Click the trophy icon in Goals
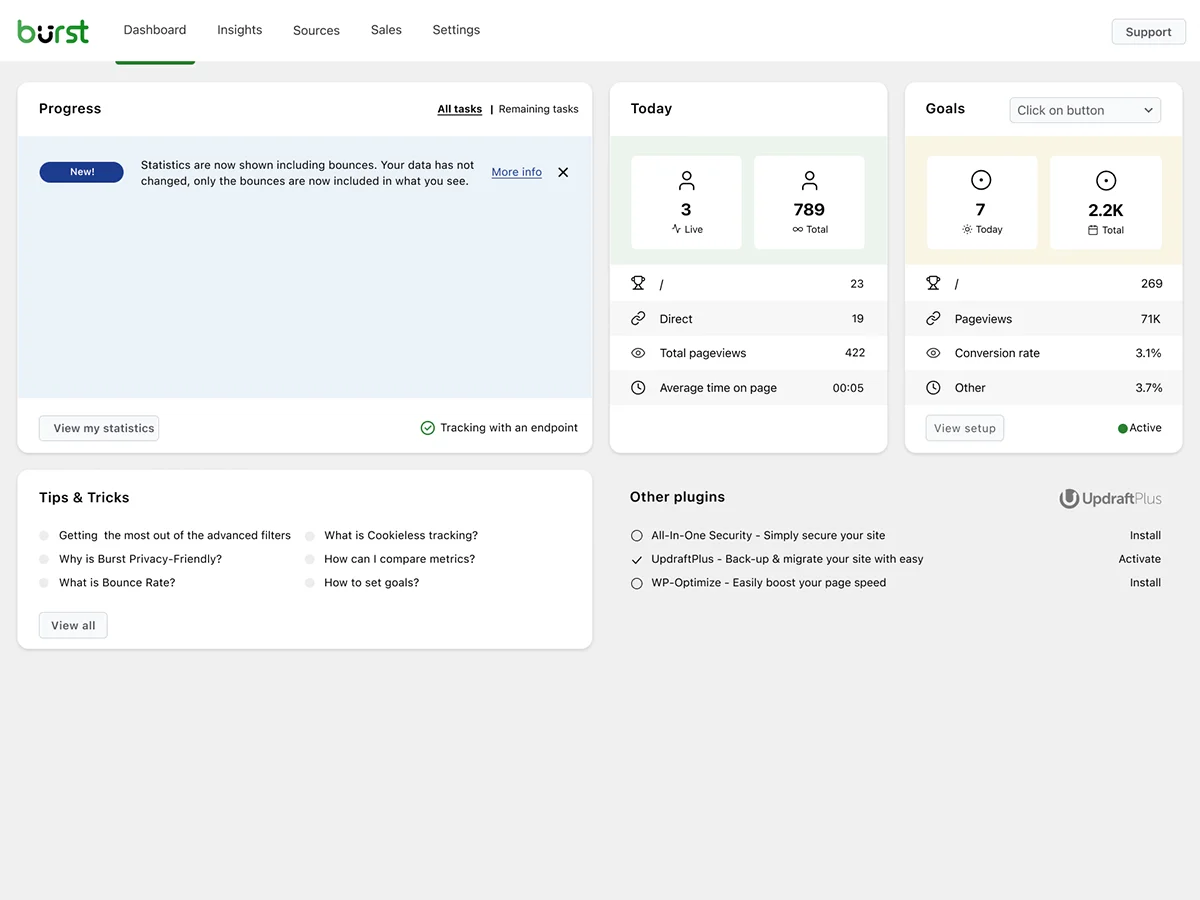Viewport: 1200px width, 900px height. coord(933,284)
